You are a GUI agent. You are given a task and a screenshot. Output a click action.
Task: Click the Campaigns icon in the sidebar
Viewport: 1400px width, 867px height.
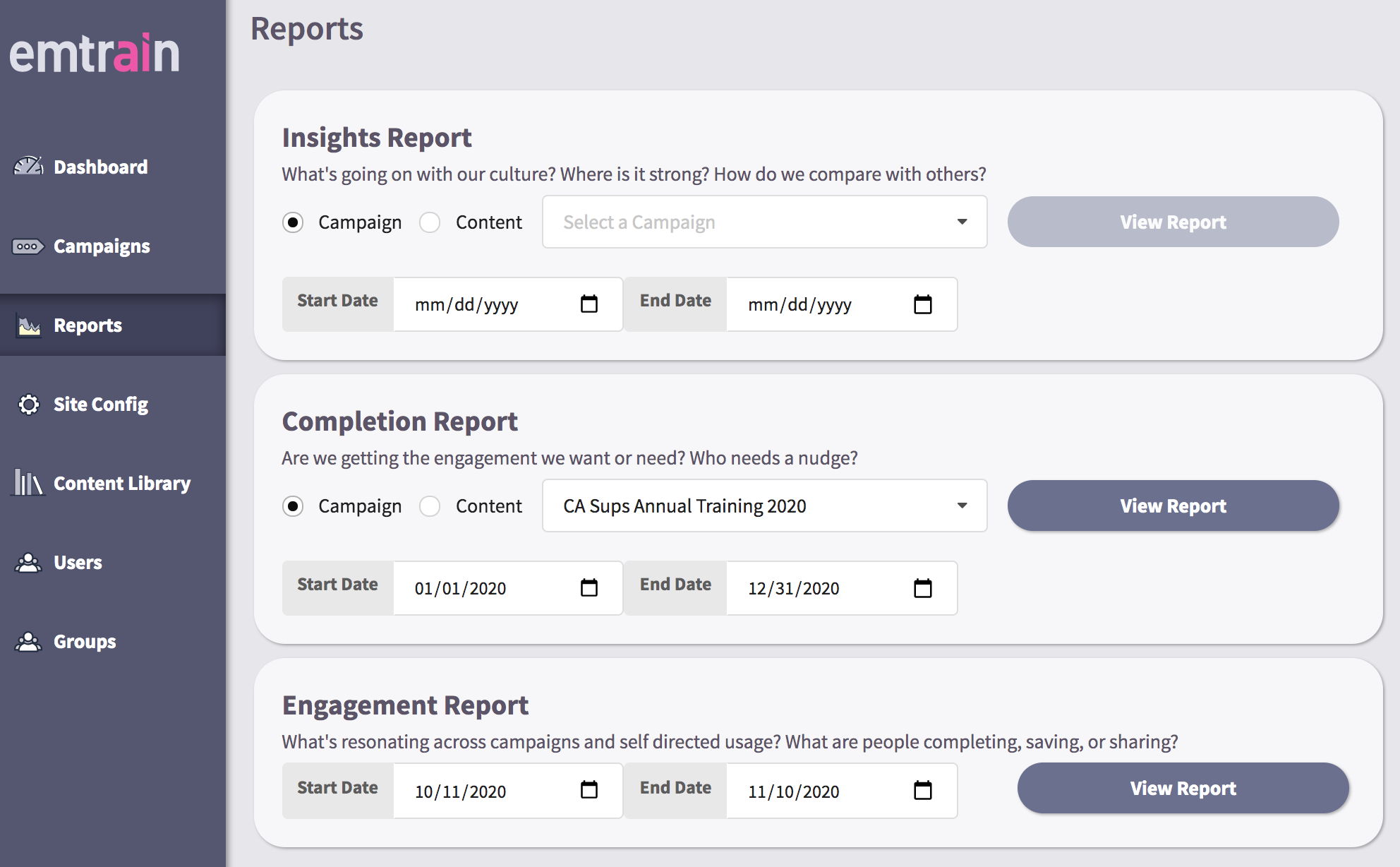pos(28,246)
